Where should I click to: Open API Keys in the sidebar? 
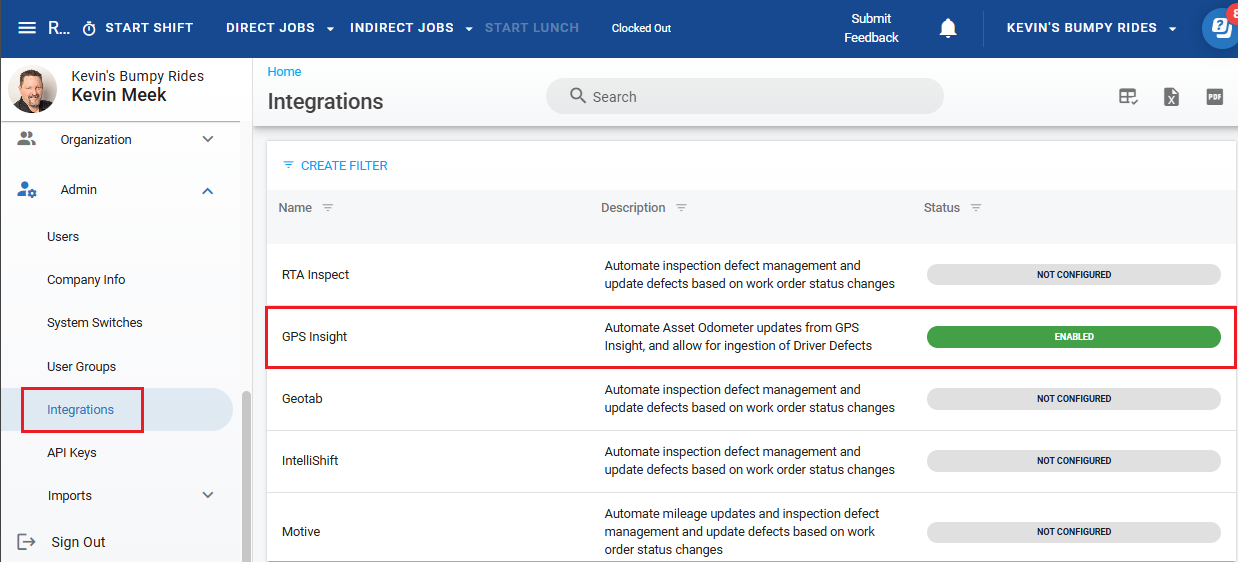click(x=72, y=453)
